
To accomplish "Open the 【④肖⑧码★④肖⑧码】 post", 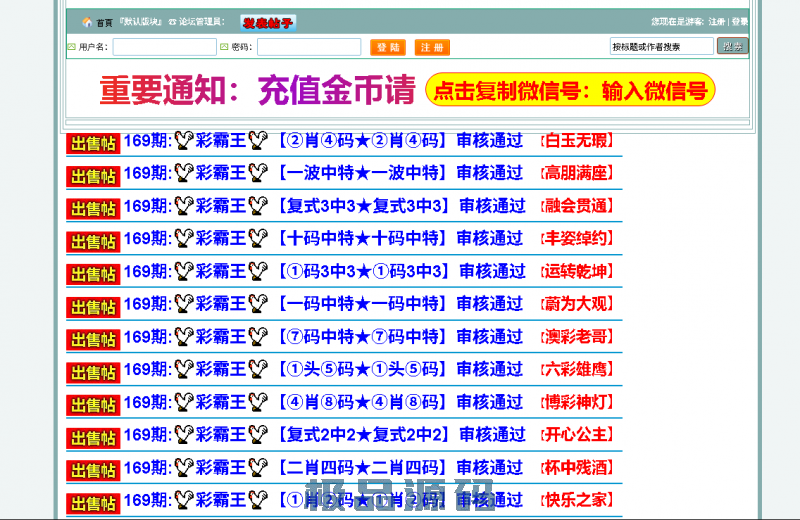I will pos(362,402).
